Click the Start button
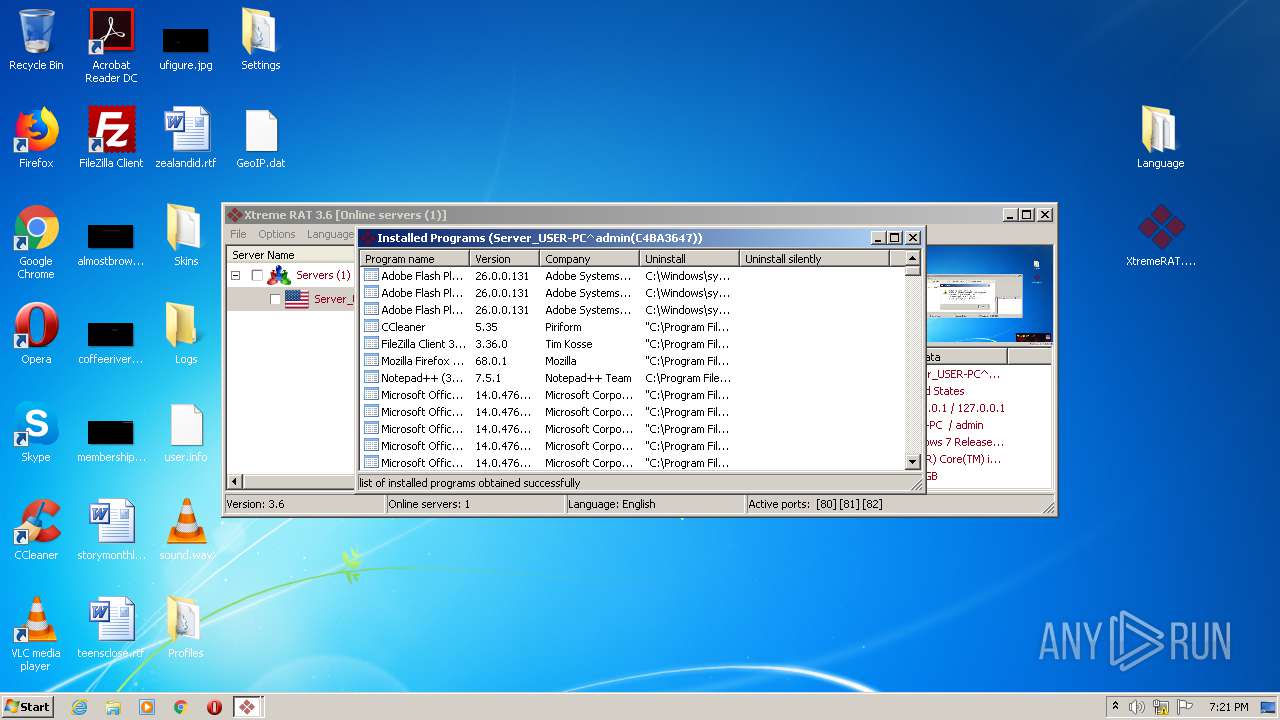 (27, 706)
